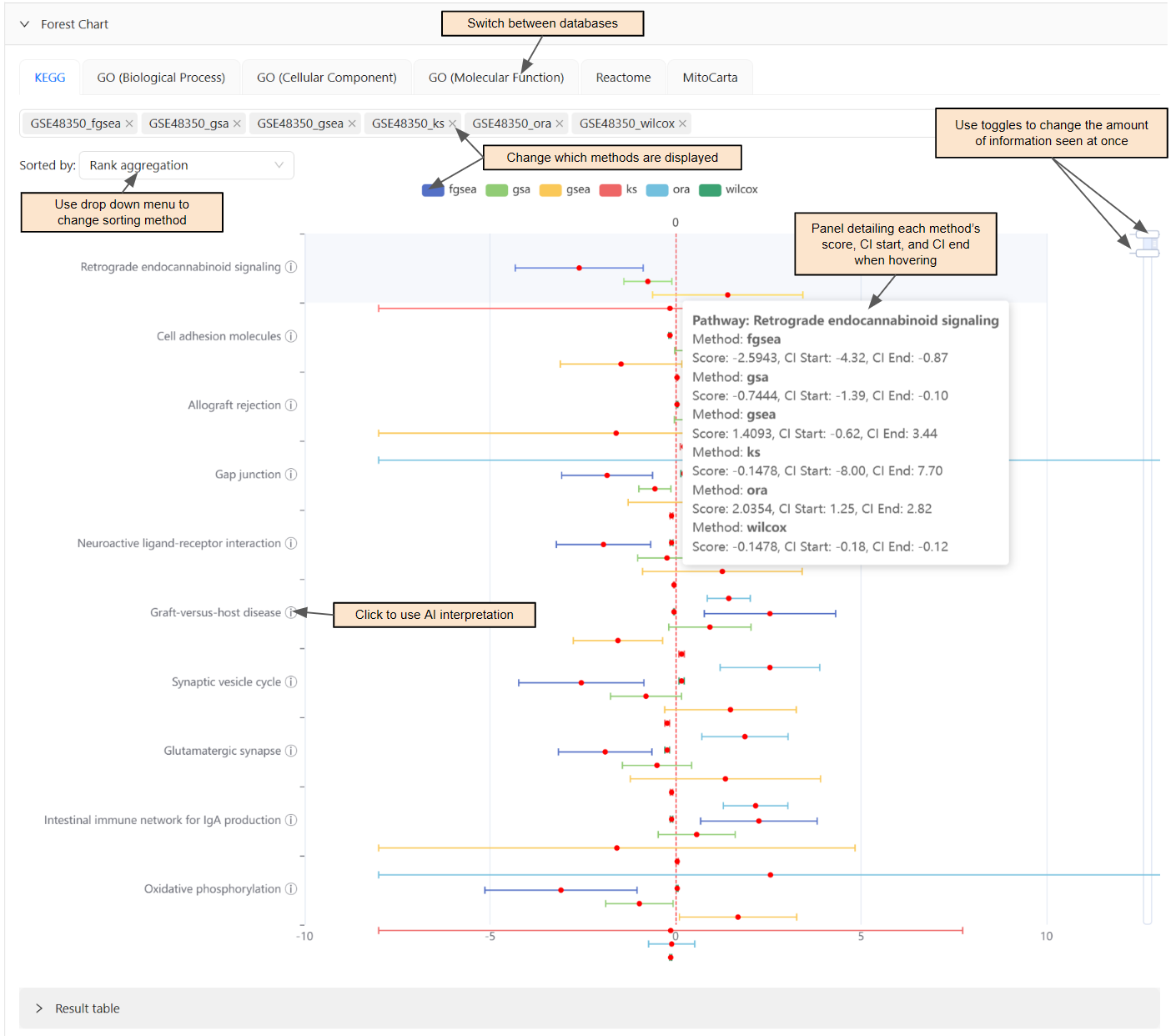Flip the lower information toggle at top right
This screenshot has height=1036, width=1176.
tap(1146, 251)
